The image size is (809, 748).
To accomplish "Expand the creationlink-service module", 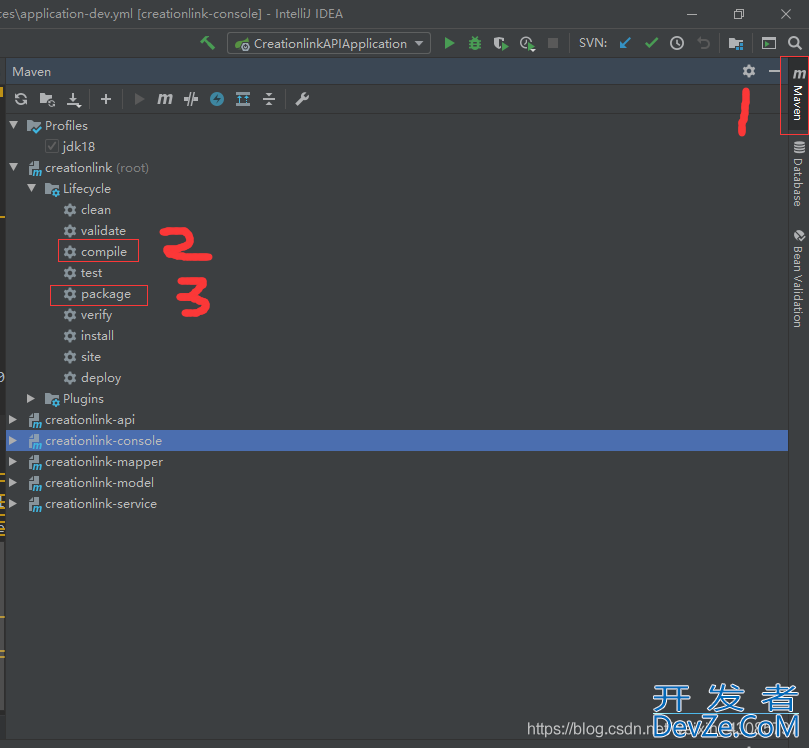I will (13, 504).
